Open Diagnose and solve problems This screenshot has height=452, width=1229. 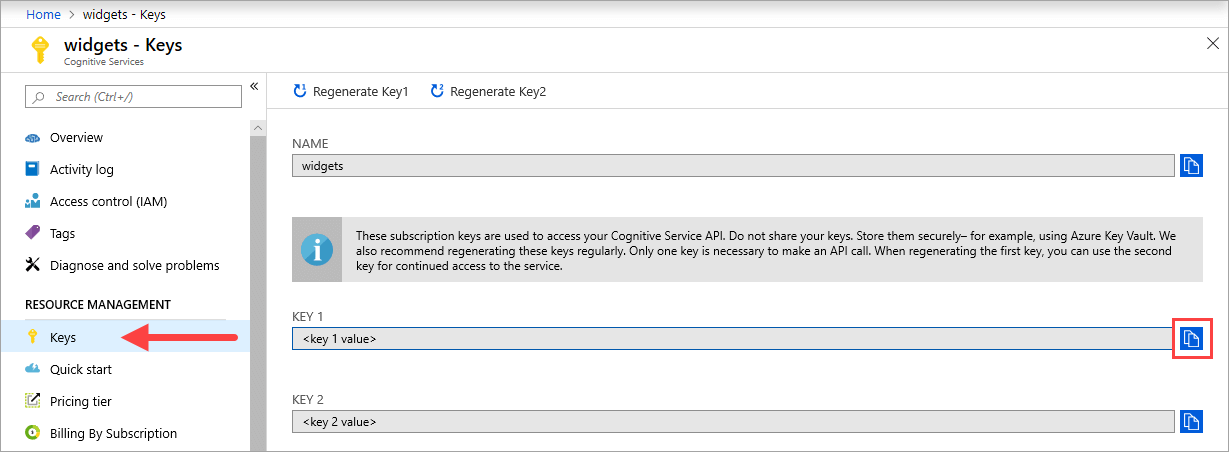[x=134, y=266]
